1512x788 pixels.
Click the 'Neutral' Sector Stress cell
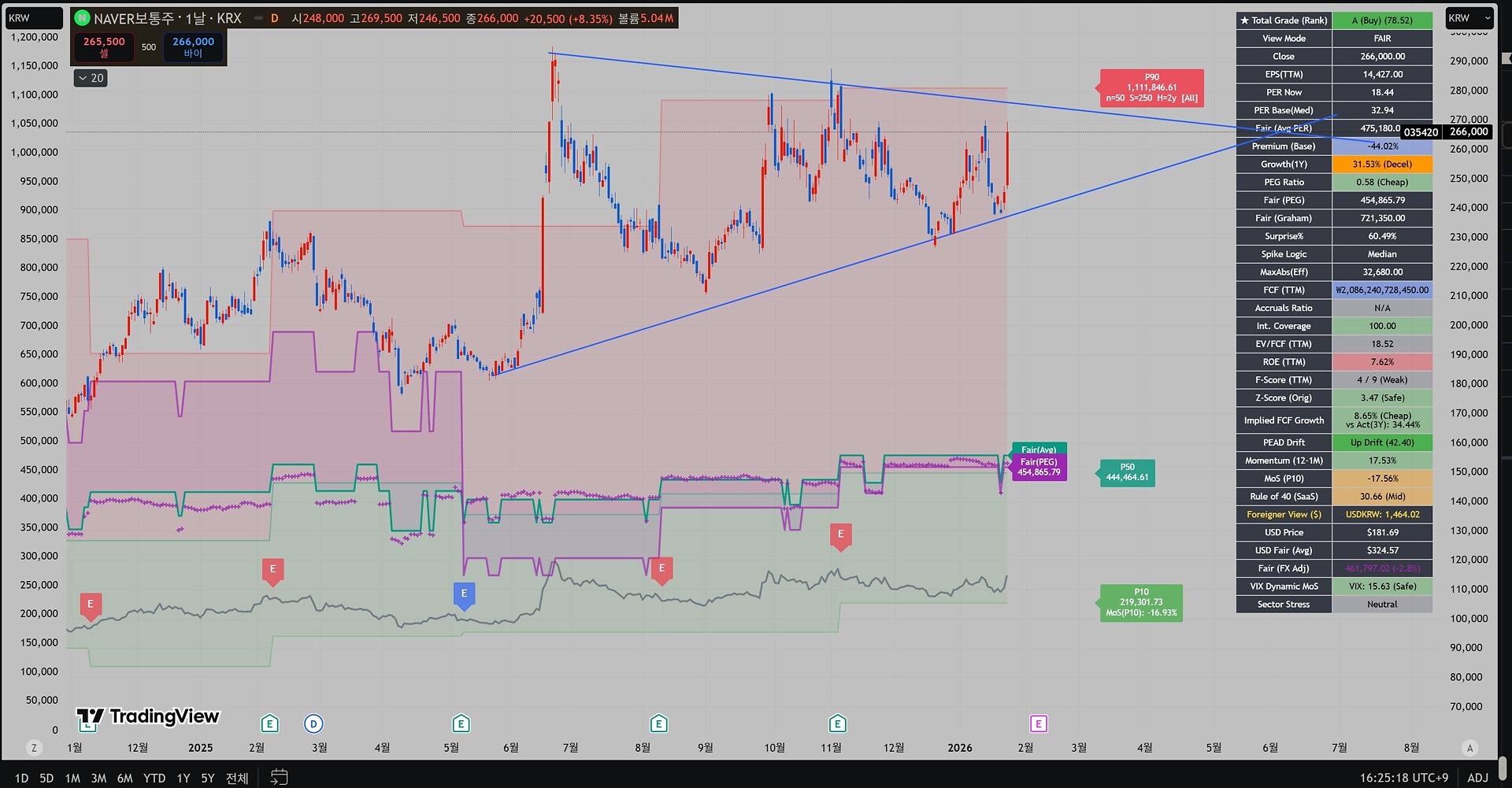[x=1382, y=605]
